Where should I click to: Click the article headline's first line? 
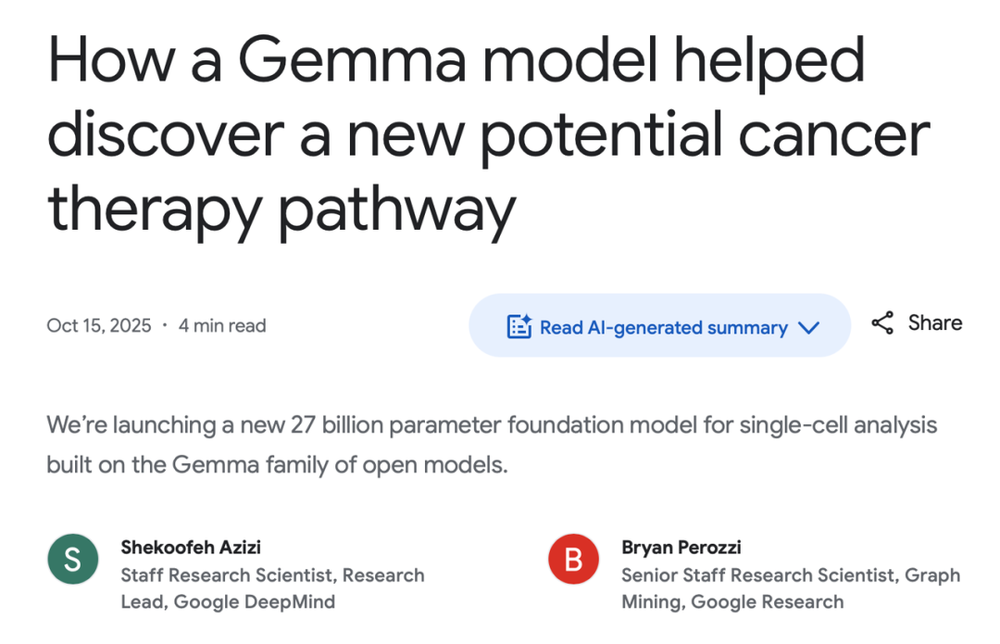point(455,62)
